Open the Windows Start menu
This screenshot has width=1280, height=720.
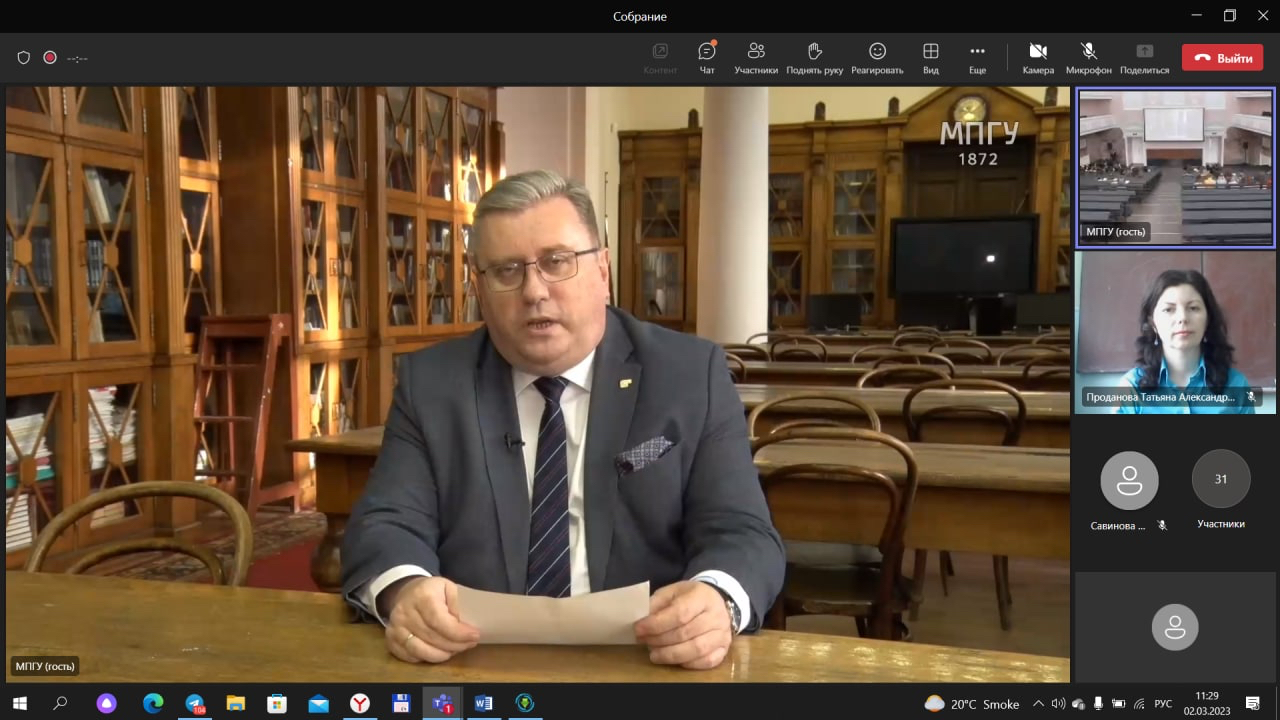[x=19, y=703]
